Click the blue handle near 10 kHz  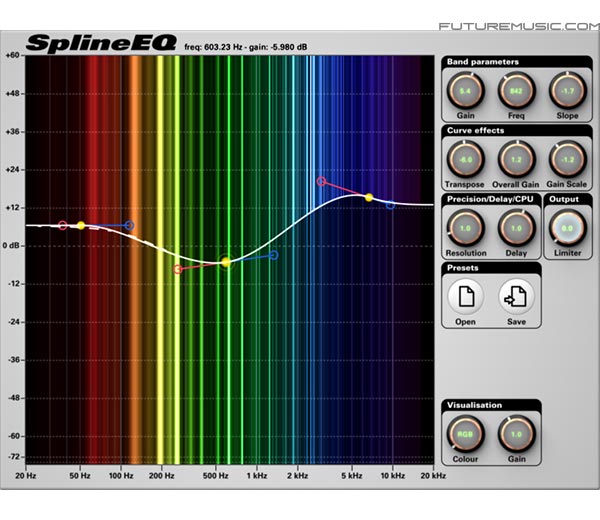pos(390,205)
